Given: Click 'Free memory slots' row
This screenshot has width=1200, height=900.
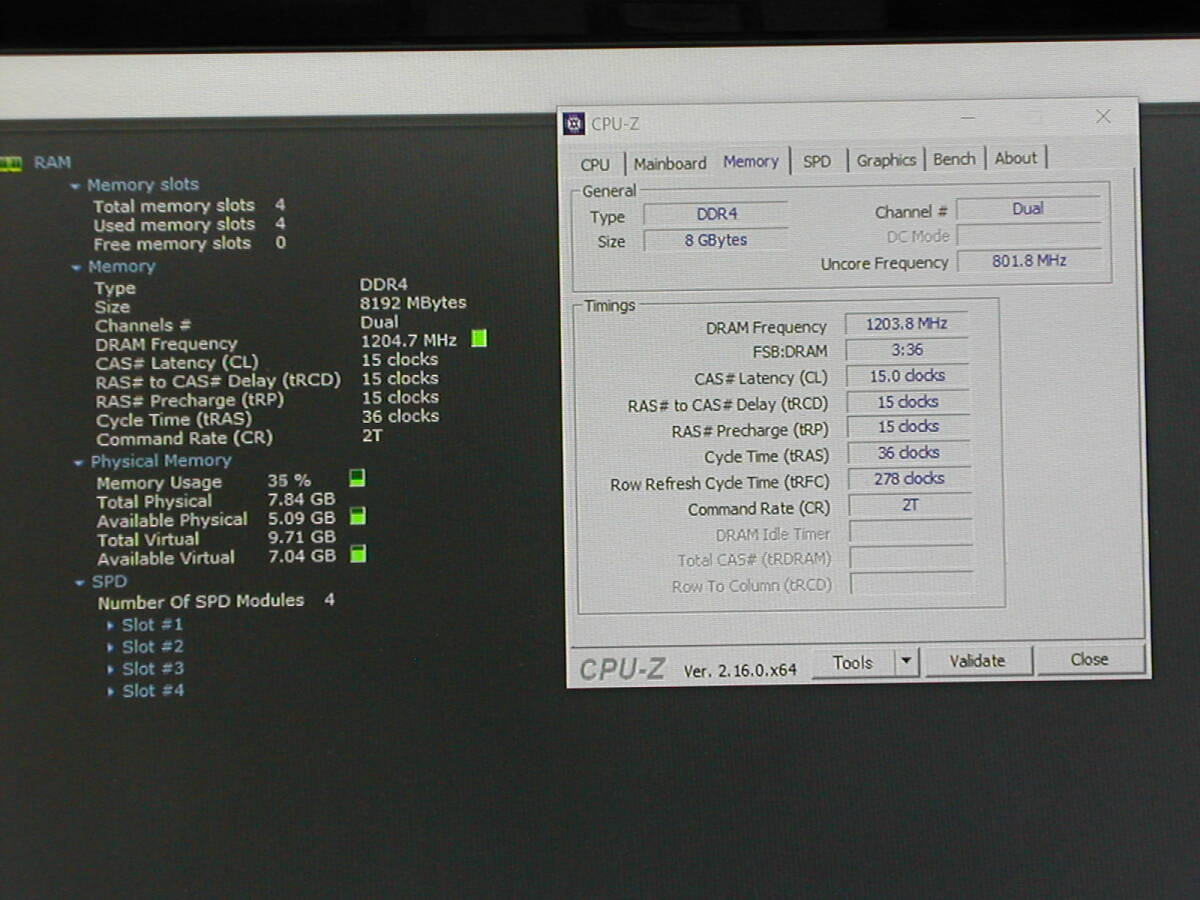Looking at the screenshot, I should pyautogui.click(x=189, y=243).
